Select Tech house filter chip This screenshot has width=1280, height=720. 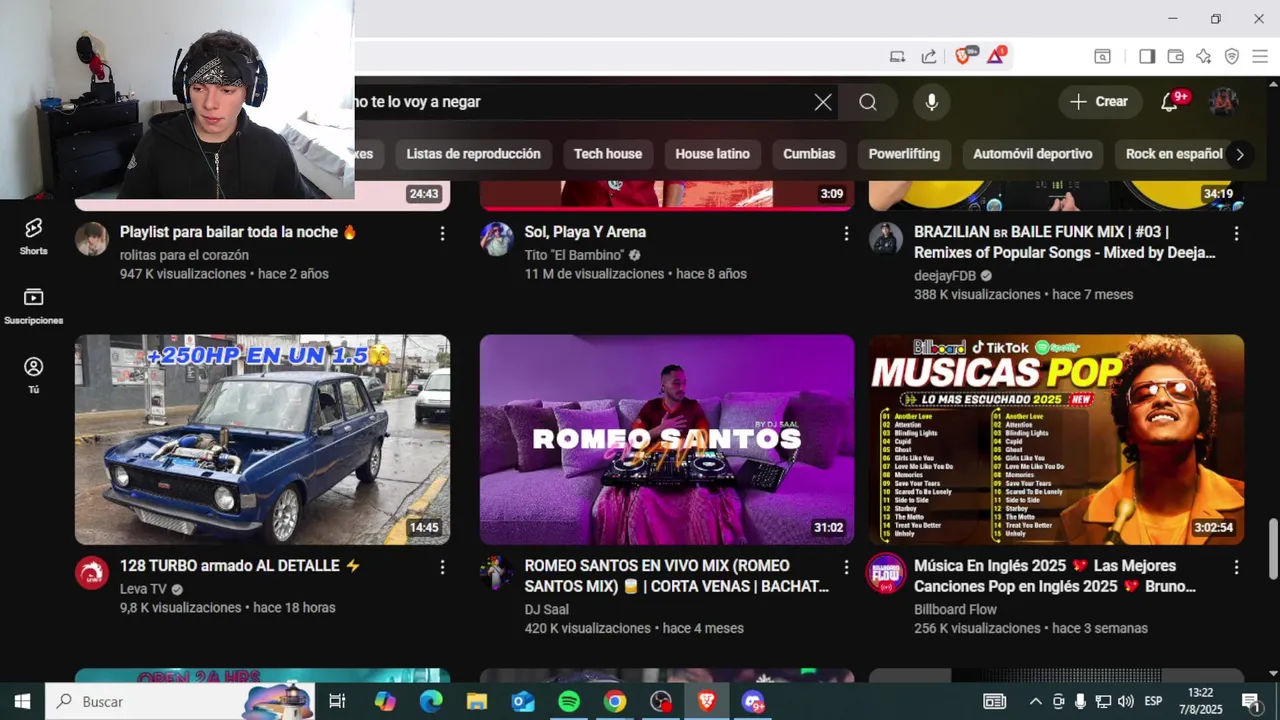click(x=608, y=154)
